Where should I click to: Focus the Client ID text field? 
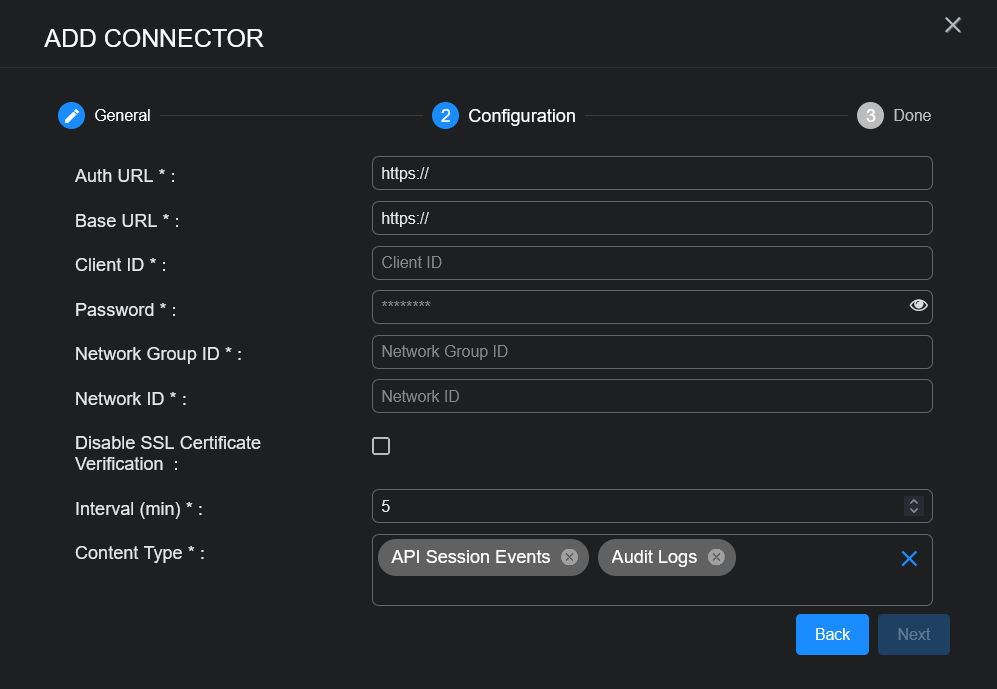651,263
